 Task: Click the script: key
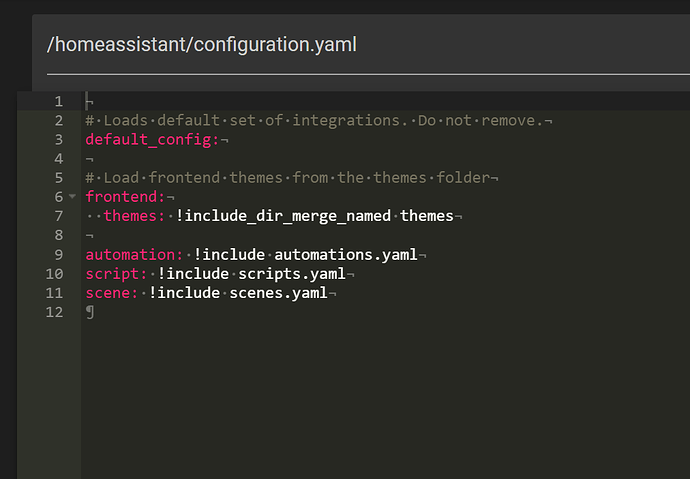[x=116, y=274]
